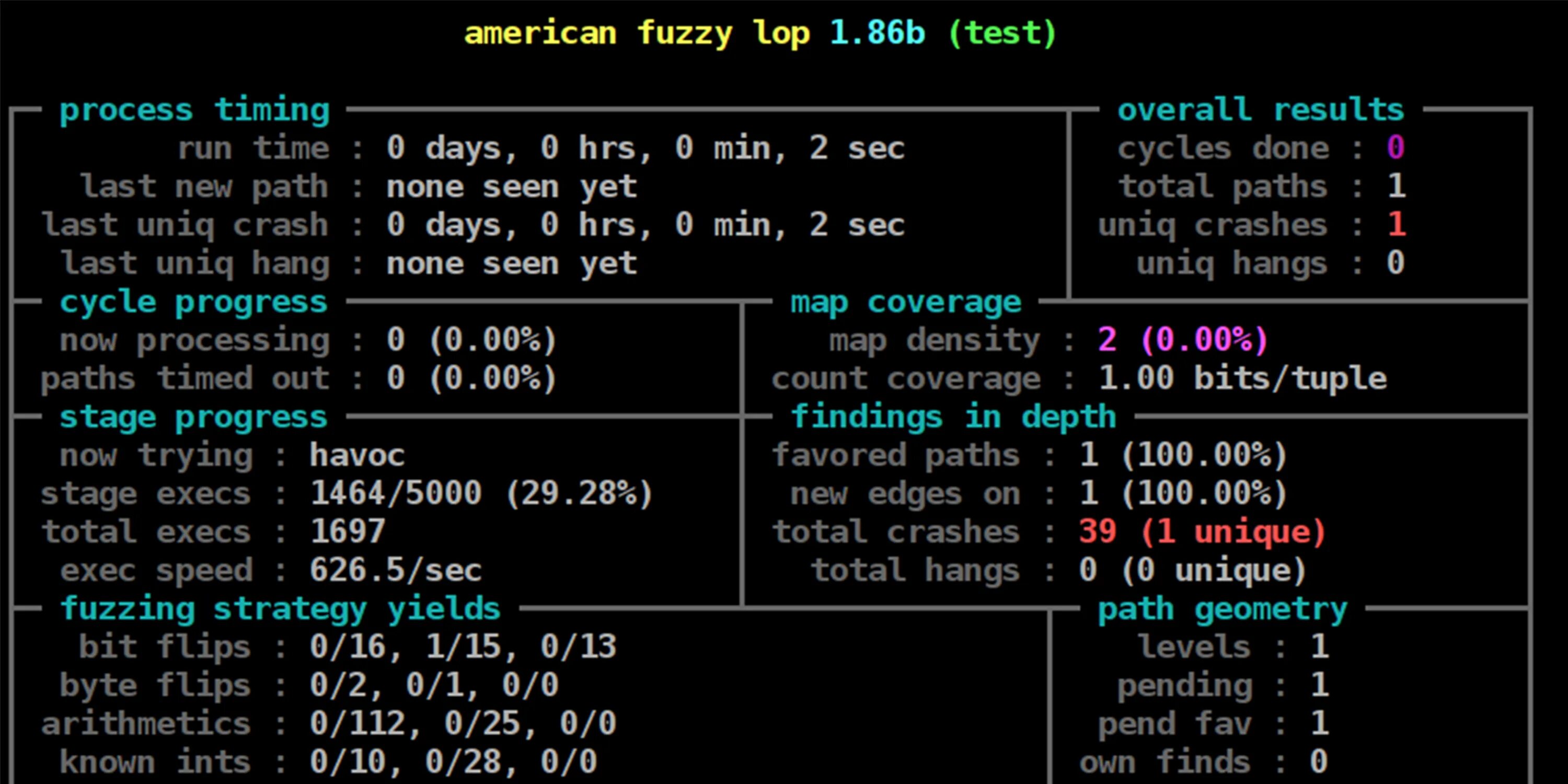Viewport: 1568px width, 784px height.
Task: Click the 'overall results' section header
Action: click(x=1260, y=110)
